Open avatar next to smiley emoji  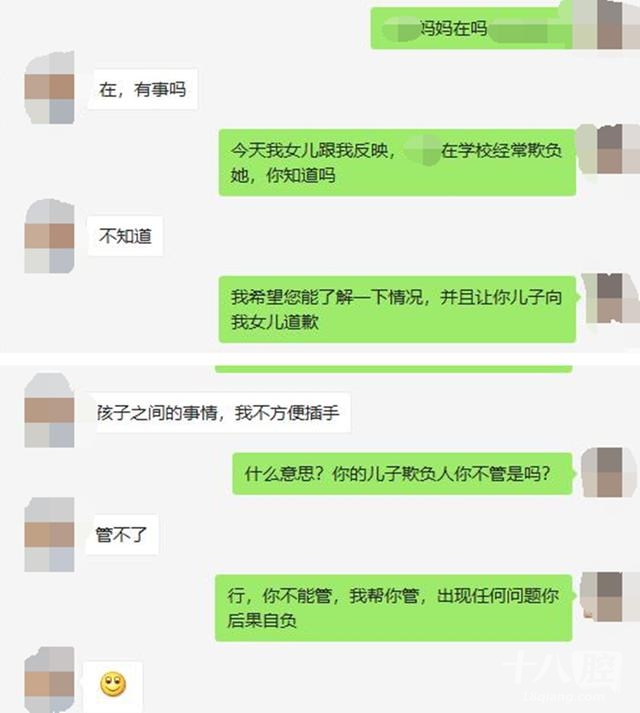pyautogui.click(x=50, y=680)
